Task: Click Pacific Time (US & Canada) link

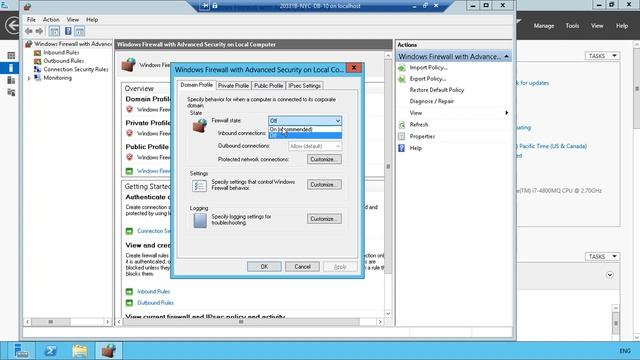Action: 553,146
